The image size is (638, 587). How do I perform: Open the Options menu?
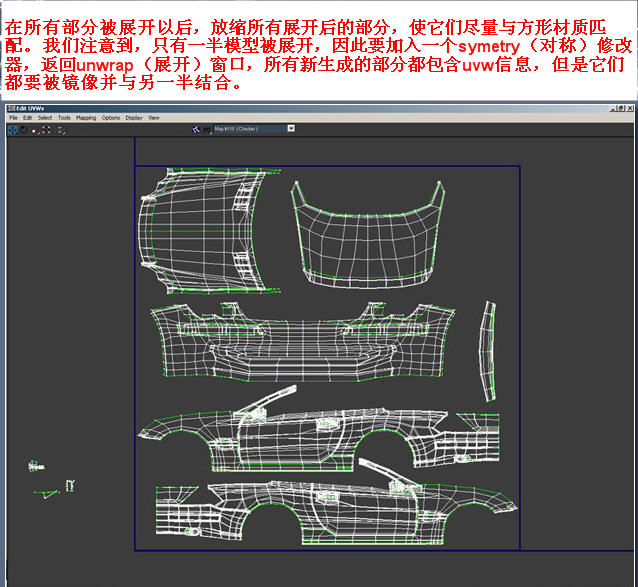110,118
